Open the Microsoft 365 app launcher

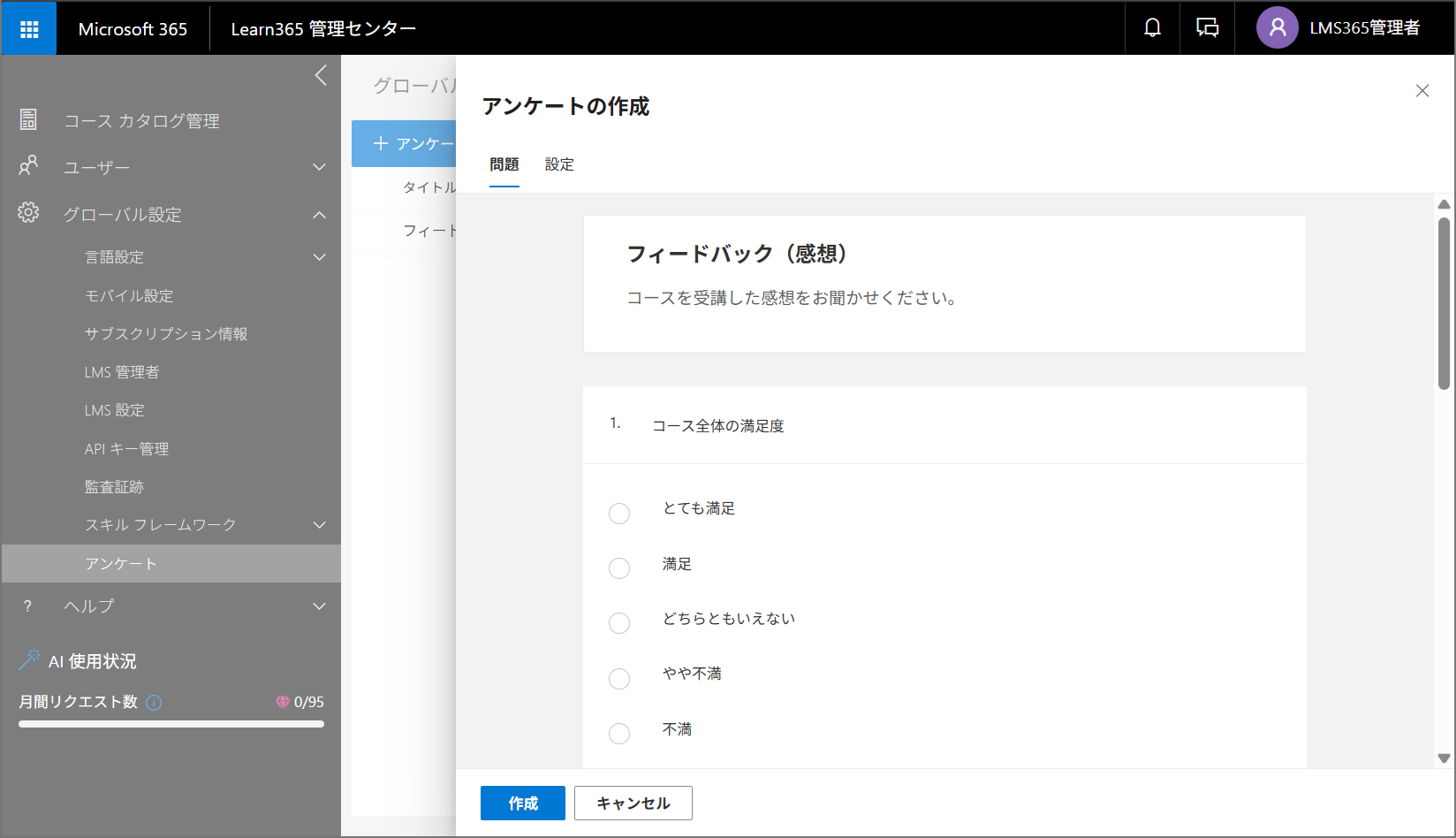coord(29,29)
